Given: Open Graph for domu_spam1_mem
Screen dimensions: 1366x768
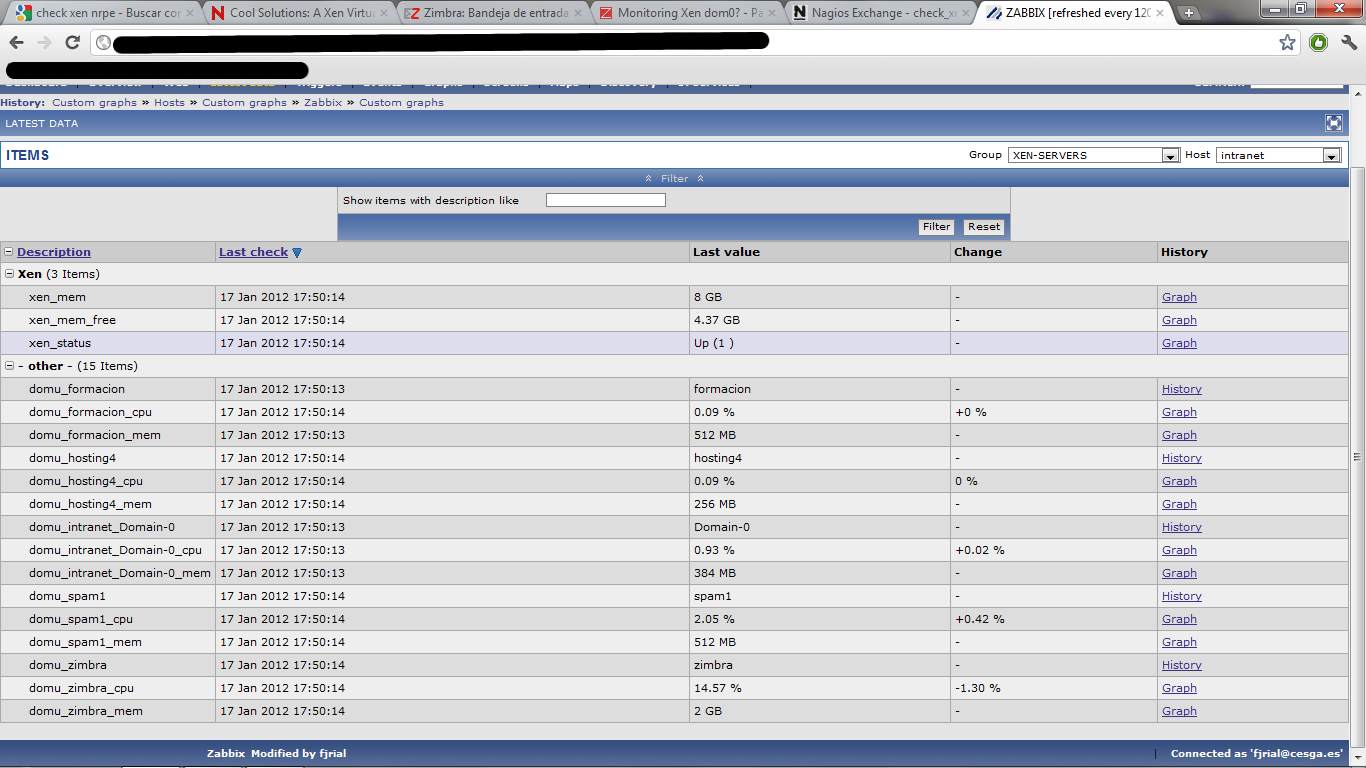Looking at the screenshot, I should pos(1179,642).
